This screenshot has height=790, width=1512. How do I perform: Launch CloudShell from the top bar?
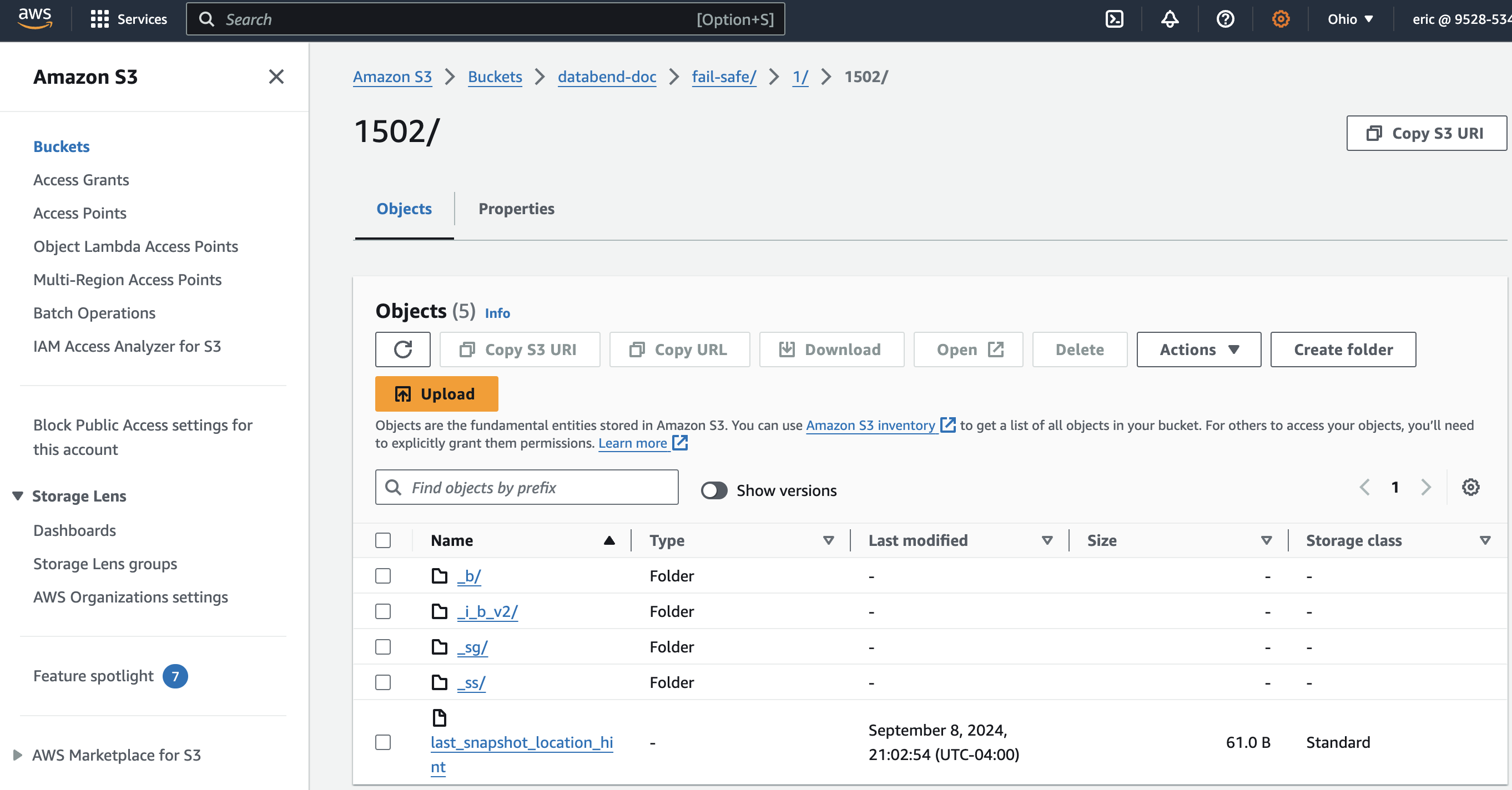click(x=1114, y=19)
